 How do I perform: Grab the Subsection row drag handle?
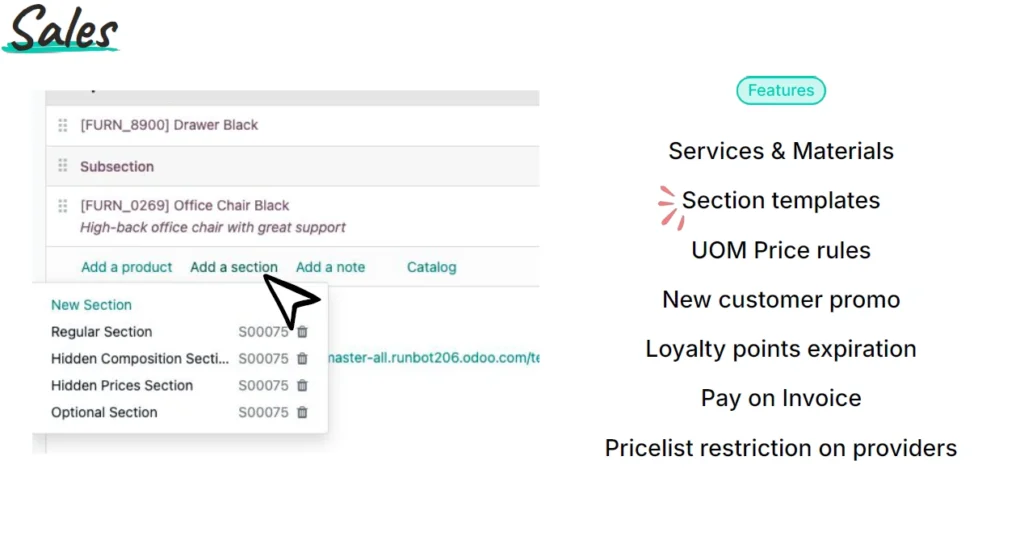pos(63,166)
